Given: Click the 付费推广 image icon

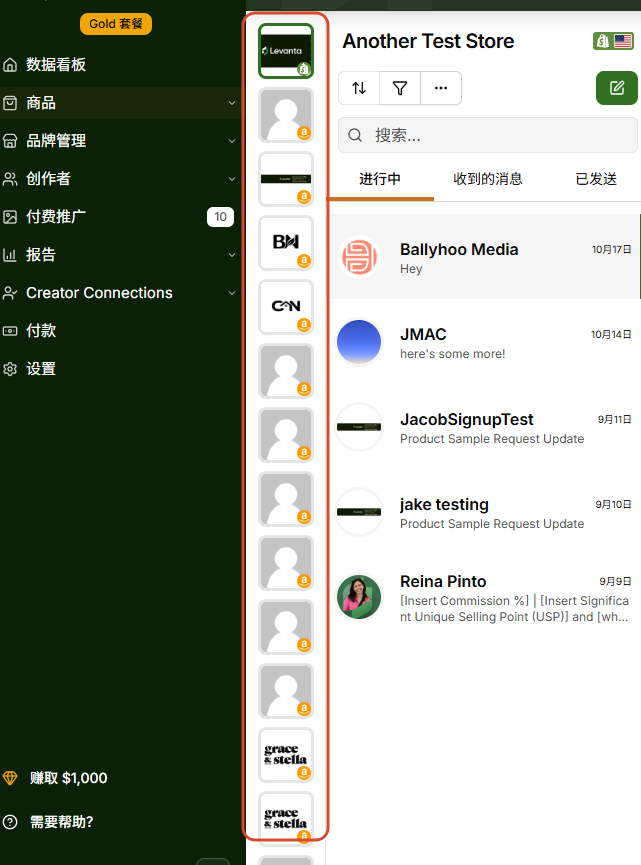Looking at the screenshot, I should pyautogui.click(x=10, y=217).
